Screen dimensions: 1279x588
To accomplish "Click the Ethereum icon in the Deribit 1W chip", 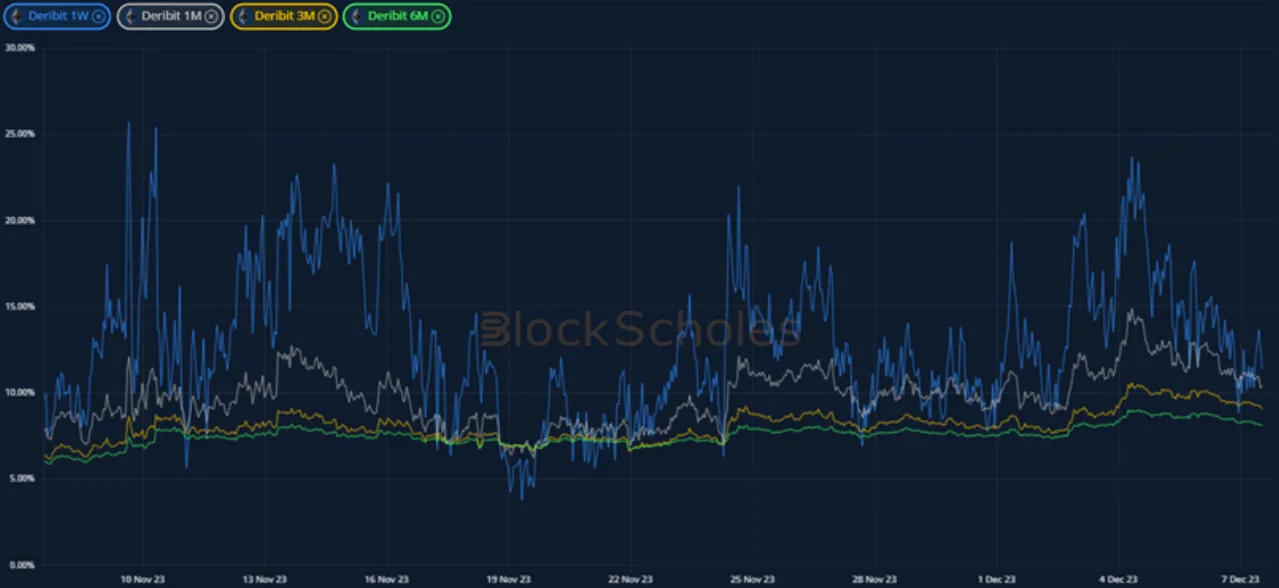I will [x=17, y=16].
